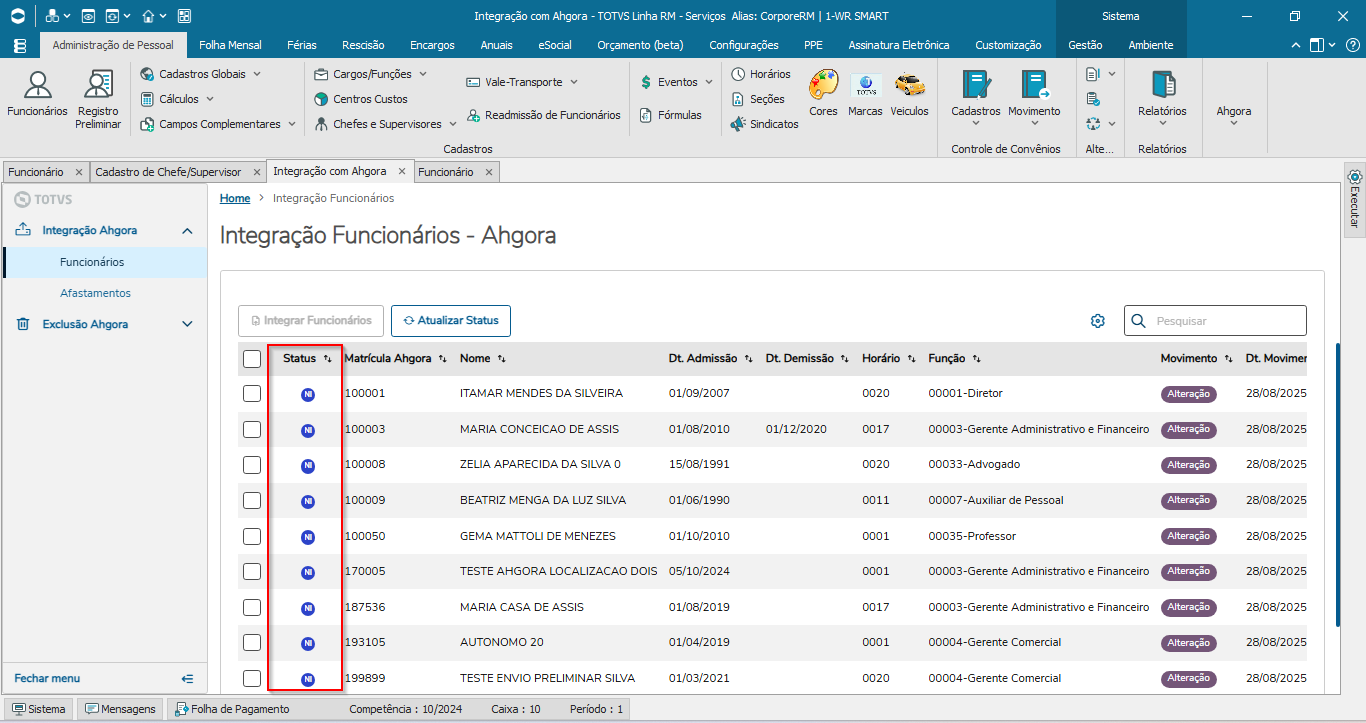The width and height of the screenshot is (1366, 723).
Task: Click the document-with-checkmark icon in the Alte group
Action: 1093,99
